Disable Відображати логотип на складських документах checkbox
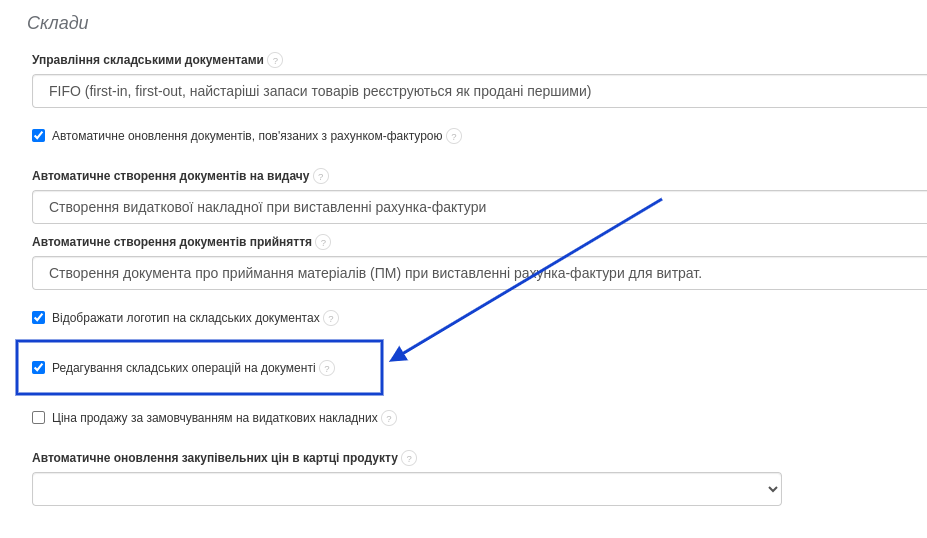 coord(39,318)
